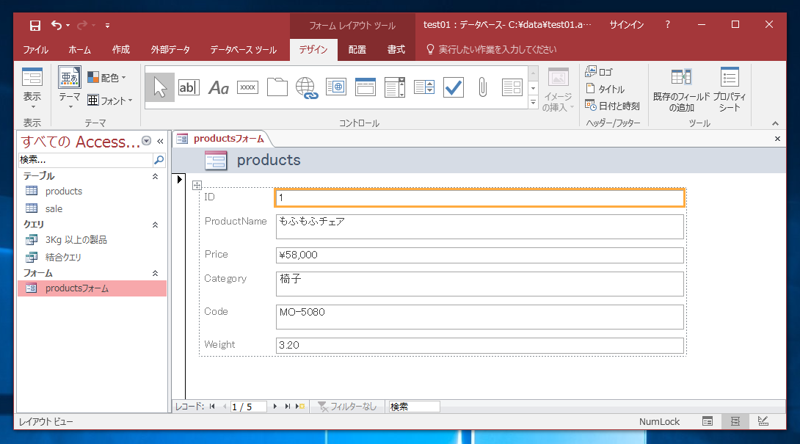The width and height of the screenshot is (800, 444).
Task: Click the ProductName field もふもふチェア
Action: [x=480, y=226]
